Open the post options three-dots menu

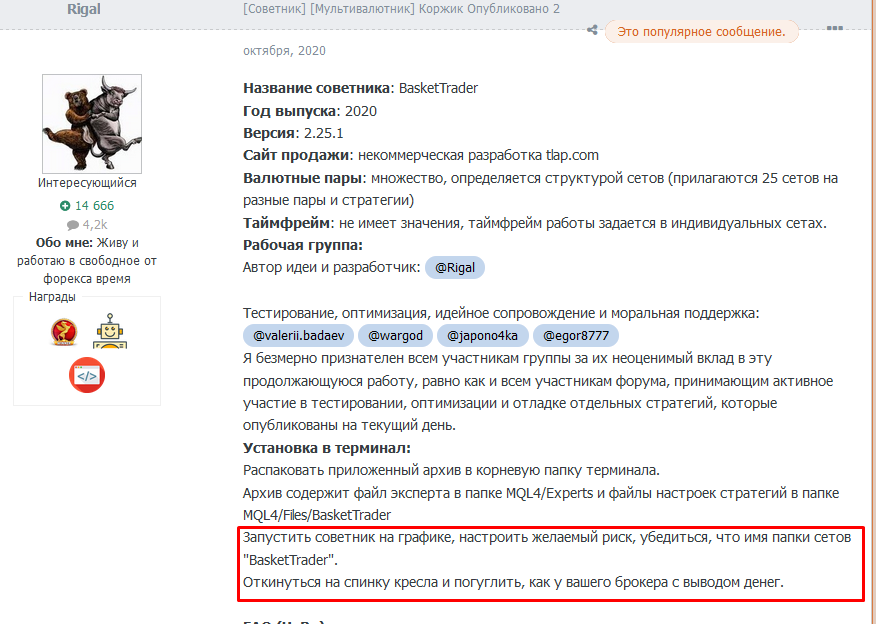pyautogui.click(x=835, y=28)
